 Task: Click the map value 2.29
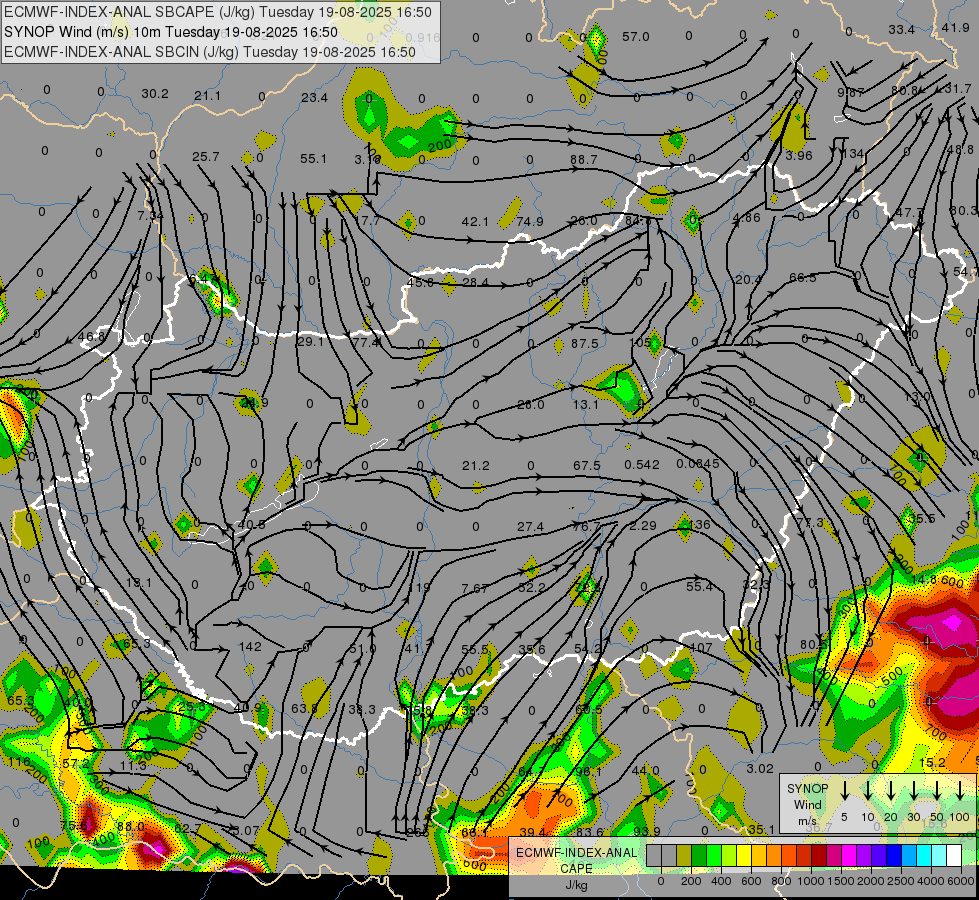point(642,526)
